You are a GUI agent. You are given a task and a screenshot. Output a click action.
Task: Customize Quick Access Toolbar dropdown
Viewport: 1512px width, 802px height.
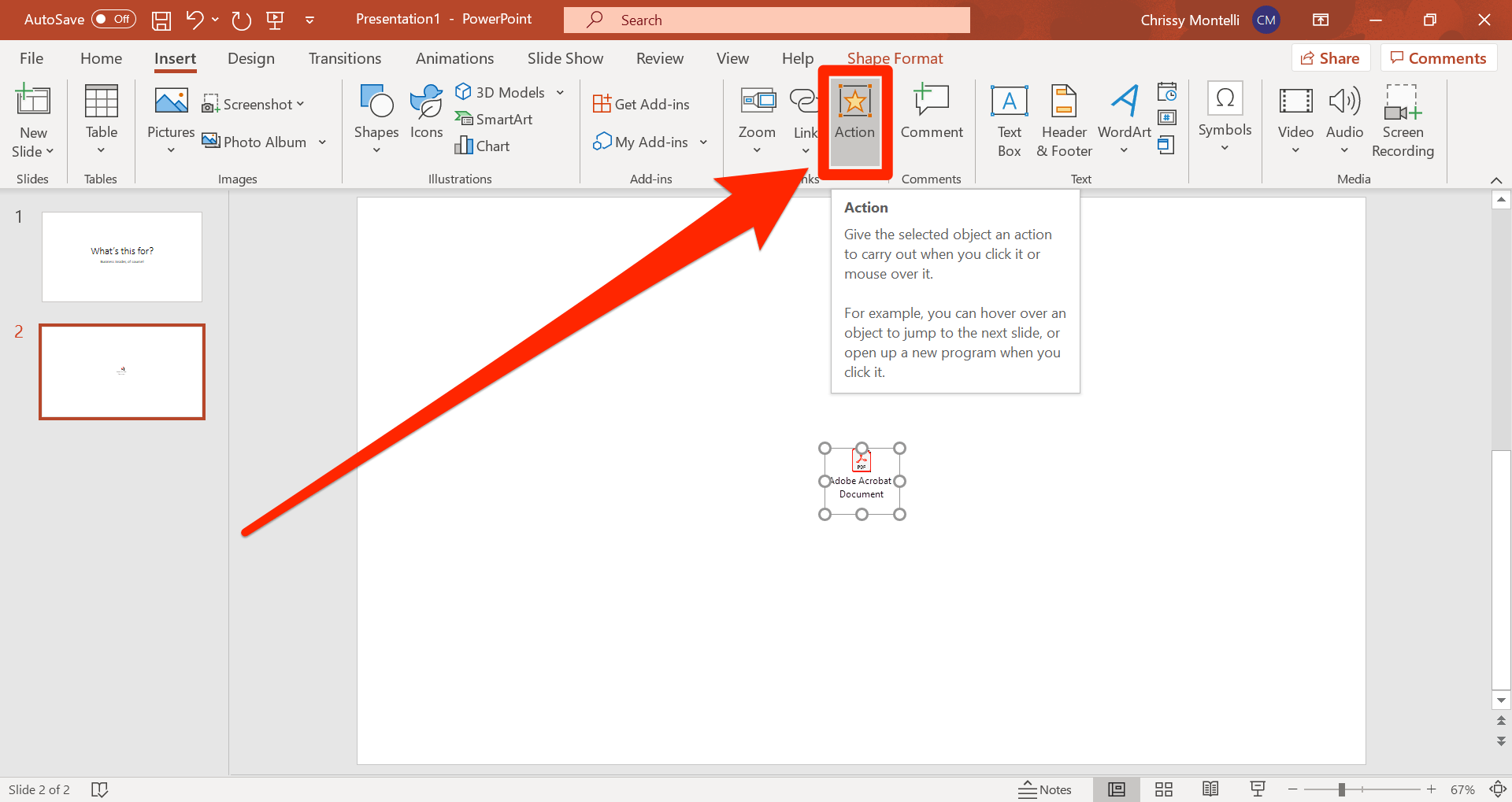pyautogui.click(x=309, y=20)
